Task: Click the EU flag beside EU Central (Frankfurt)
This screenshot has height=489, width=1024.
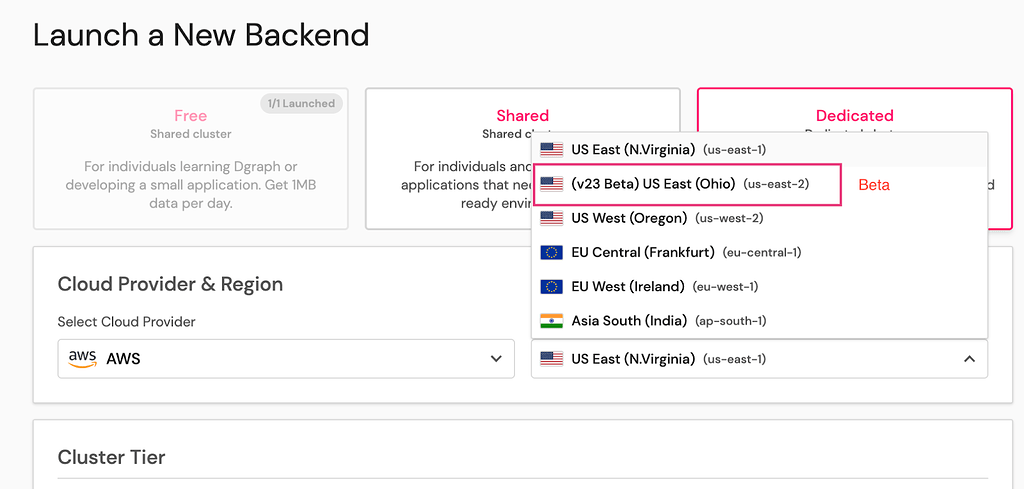Action: point(551,253)
